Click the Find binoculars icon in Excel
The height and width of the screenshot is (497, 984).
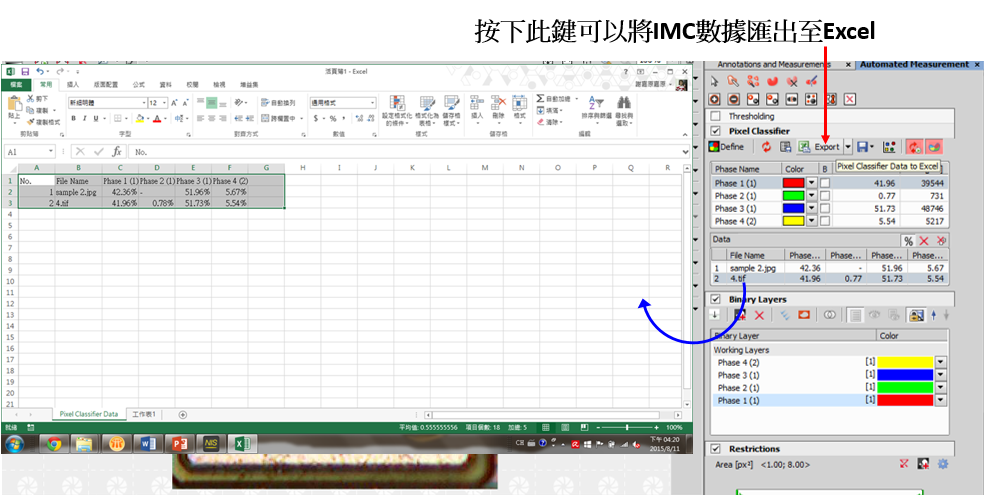(x=623, y=103)
